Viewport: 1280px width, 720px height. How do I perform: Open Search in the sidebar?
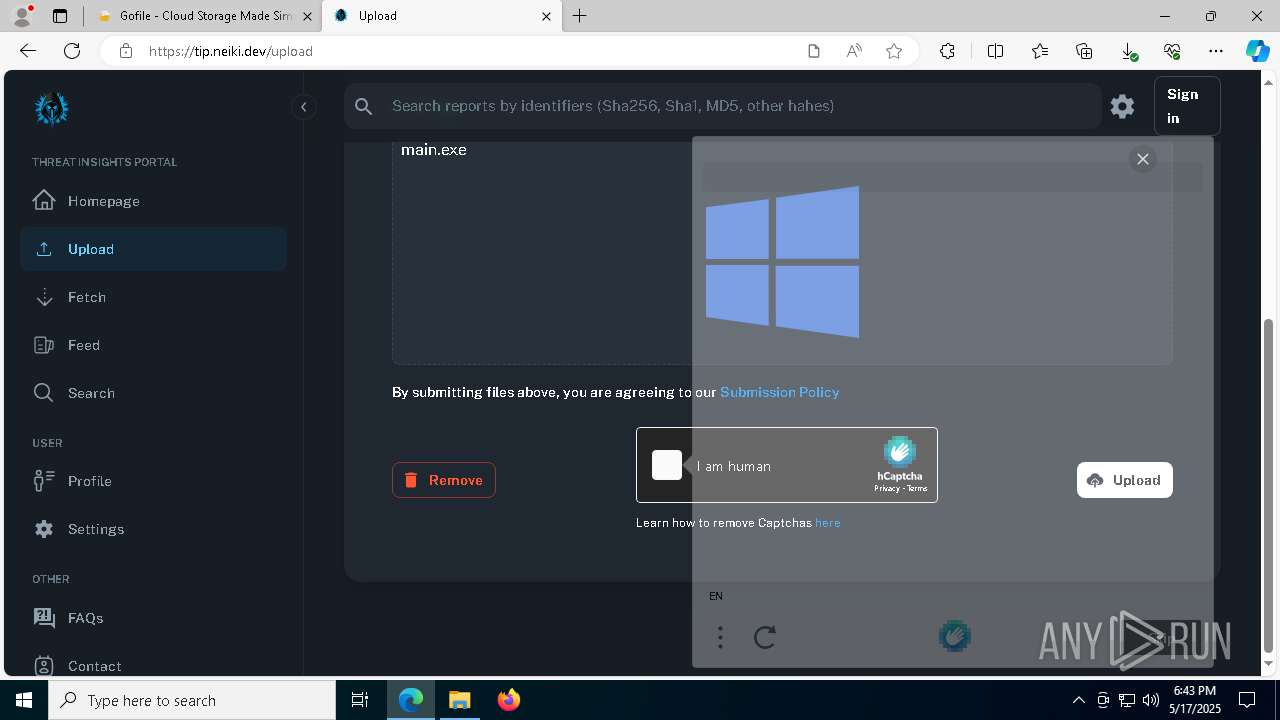click(x=153, y=393)
